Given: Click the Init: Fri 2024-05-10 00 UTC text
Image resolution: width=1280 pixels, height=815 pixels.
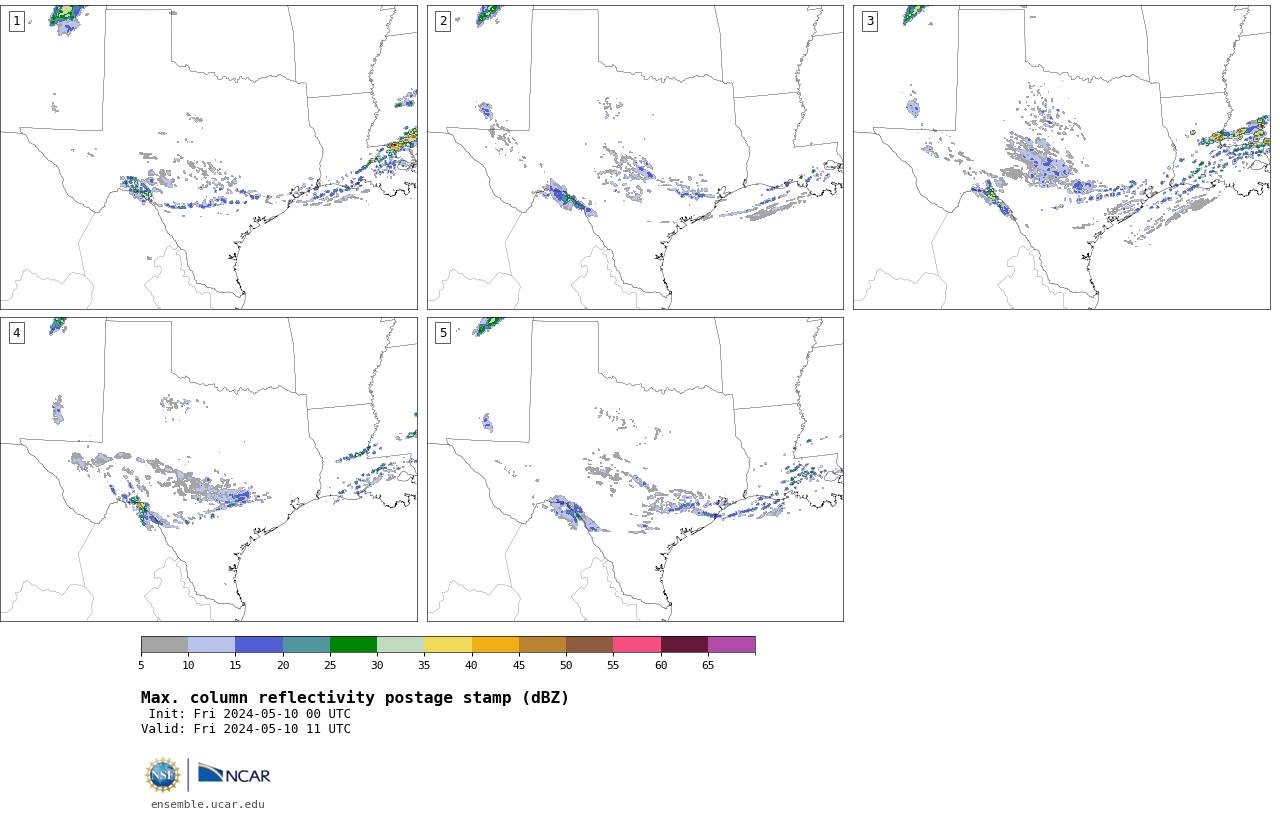Looking at the screenshot, I should coord(250,714).
